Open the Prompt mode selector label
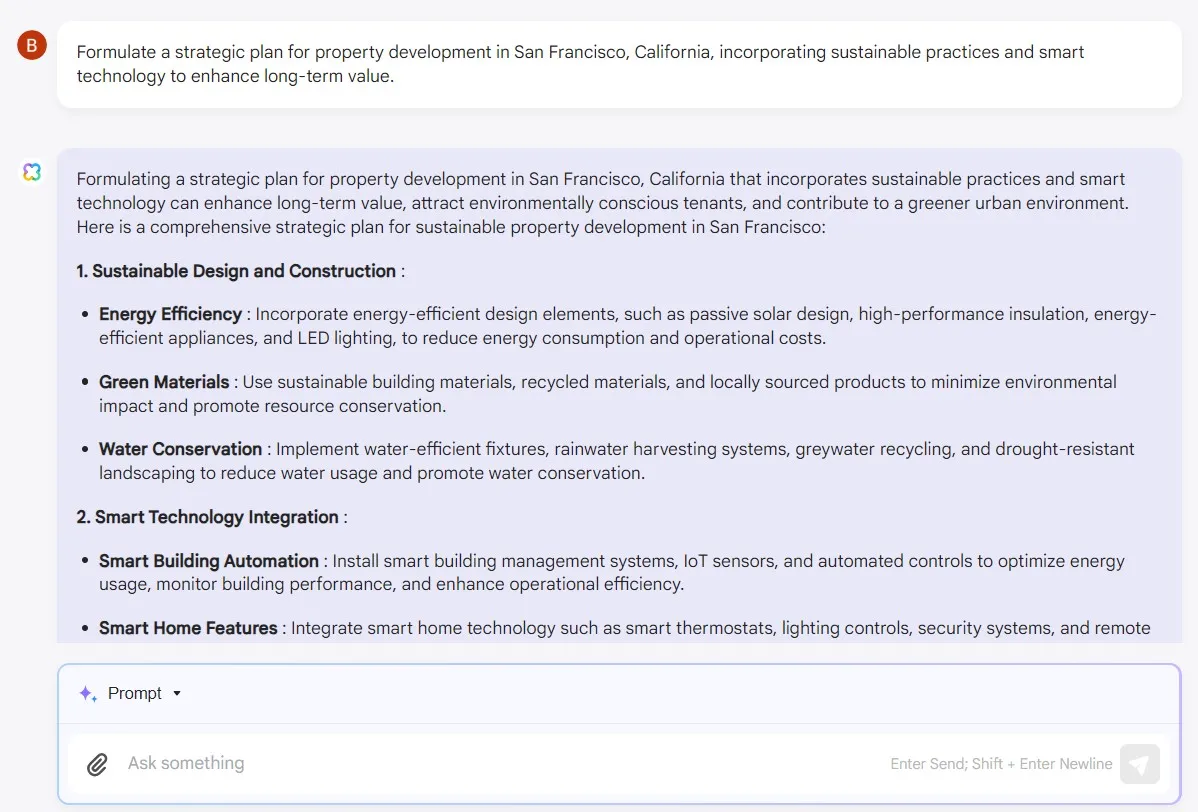 click(135, 693)
